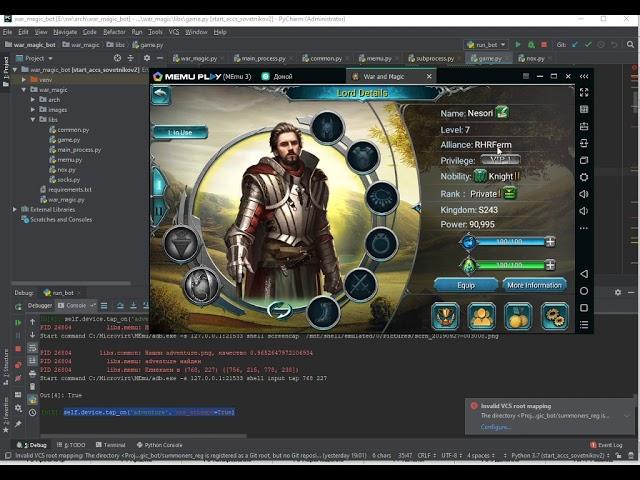Image resolution: width=640 pixels, height=480 pixels.
Task: Open the trophy achievements icon
Action: [x=445, y=316]
